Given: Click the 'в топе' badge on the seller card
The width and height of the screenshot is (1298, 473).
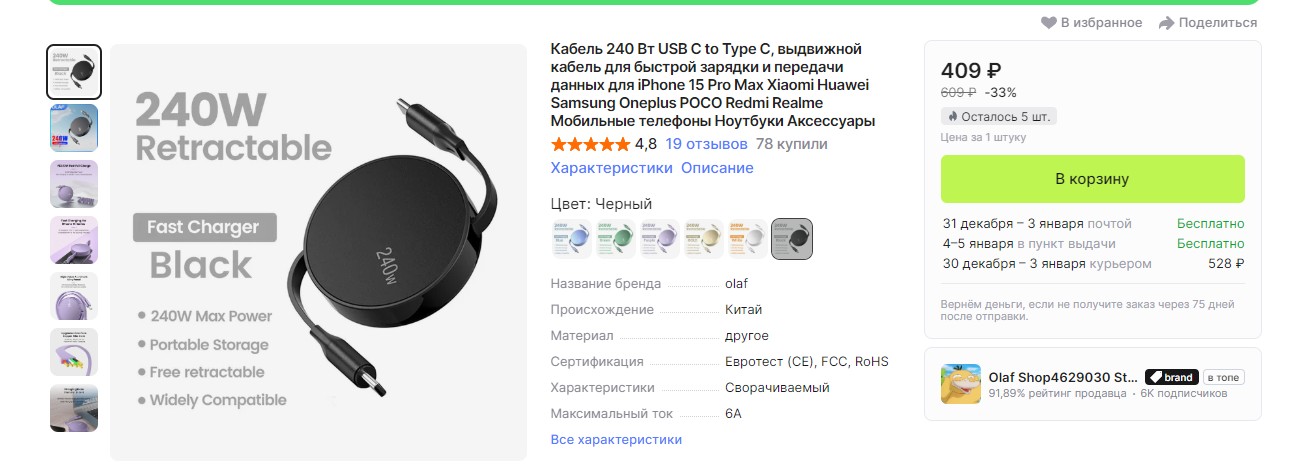Looking at the screenshot, I should 1224,377.
